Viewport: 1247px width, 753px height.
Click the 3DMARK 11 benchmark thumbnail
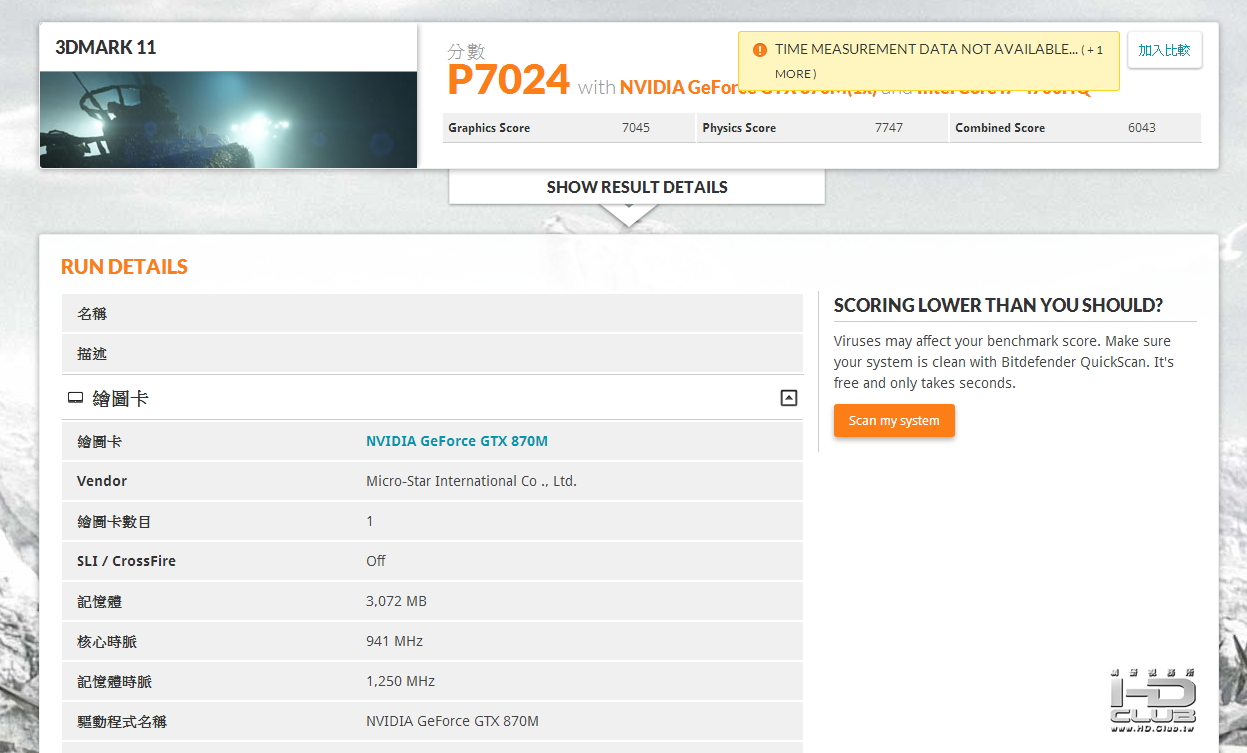point(228,119)
